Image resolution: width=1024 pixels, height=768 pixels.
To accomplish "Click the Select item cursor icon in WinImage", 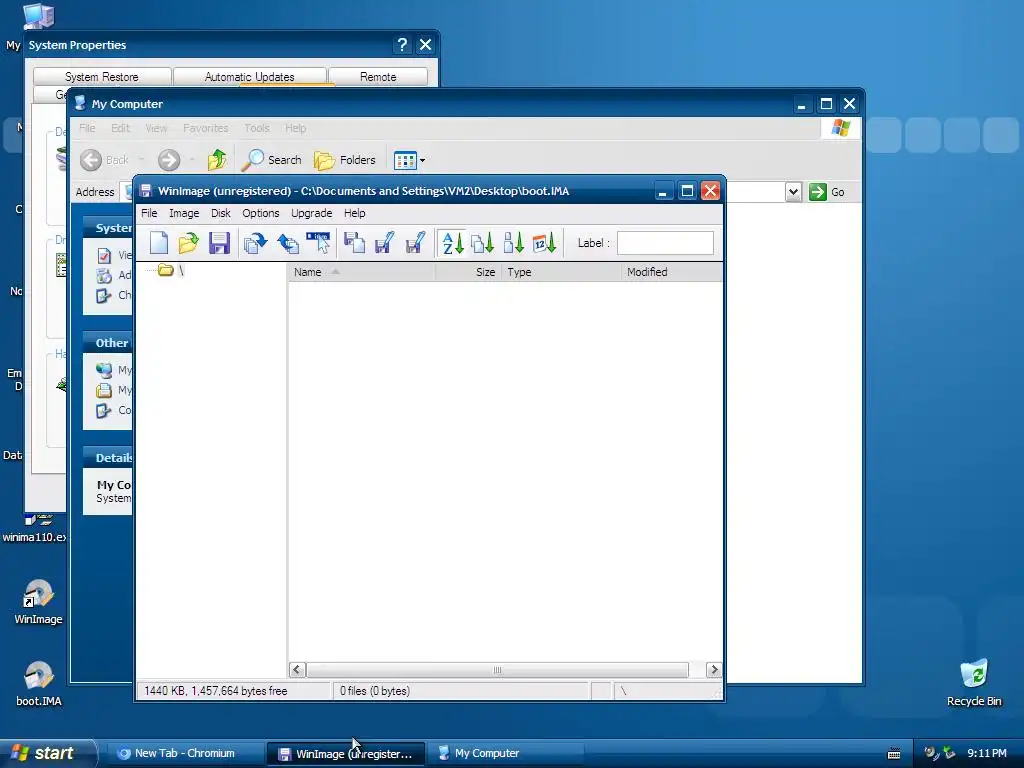I will point(319,243).
